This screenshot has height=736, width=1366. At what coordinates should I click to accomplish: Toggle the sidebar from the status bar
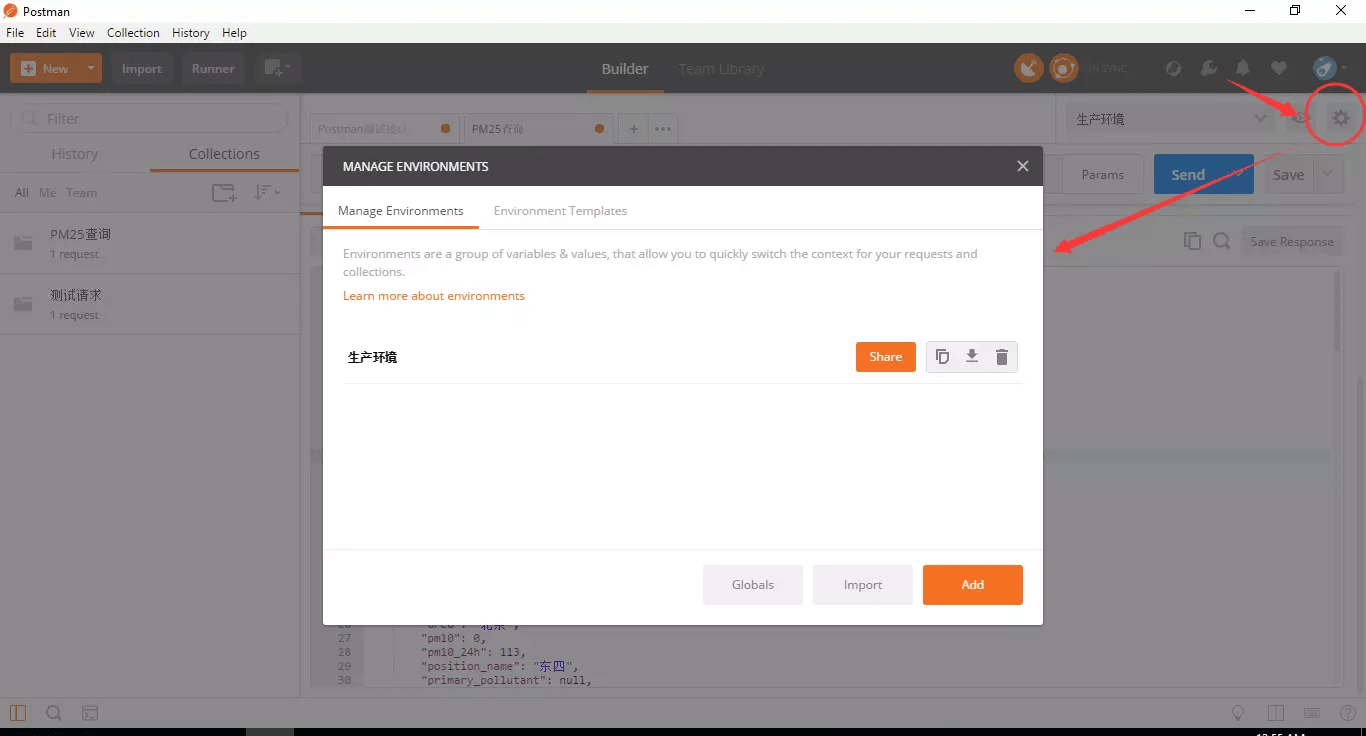pos(18,713)
